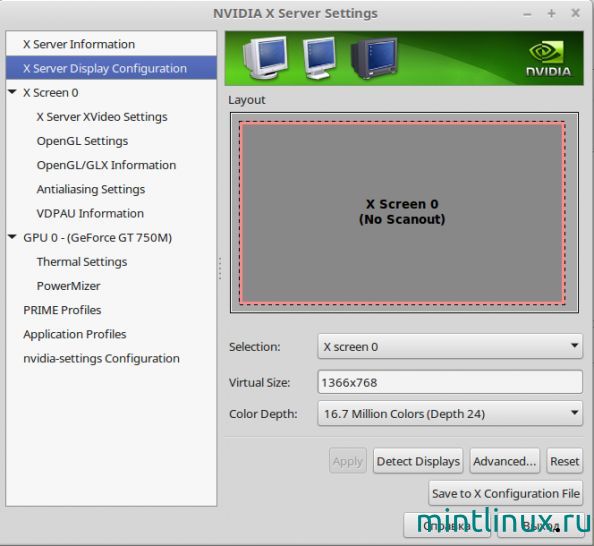
Task: Close the NVIDIA X Server Settings window
Action: tap(575, 13)
